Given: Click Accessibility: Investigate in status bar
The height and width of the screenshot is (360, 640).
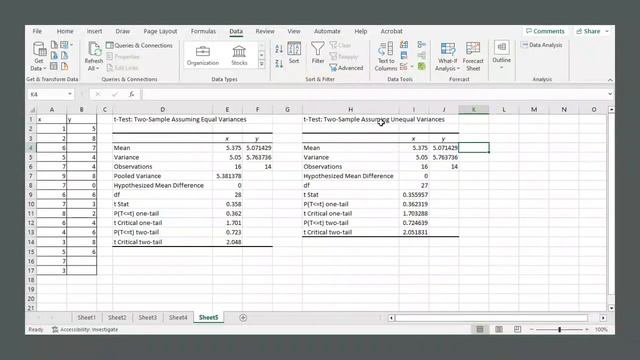Looking at the screenshot, I should [85, 329].
